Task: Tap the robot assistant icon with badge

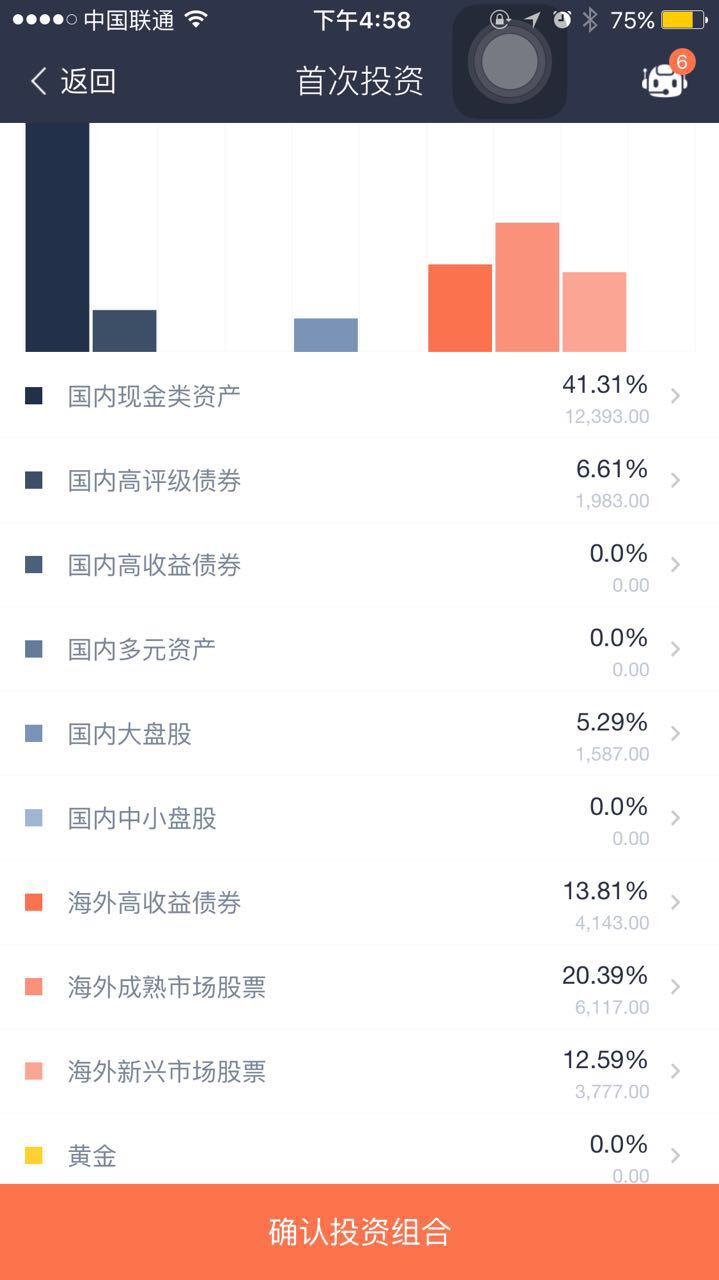Action: click(x=665, y=80)
